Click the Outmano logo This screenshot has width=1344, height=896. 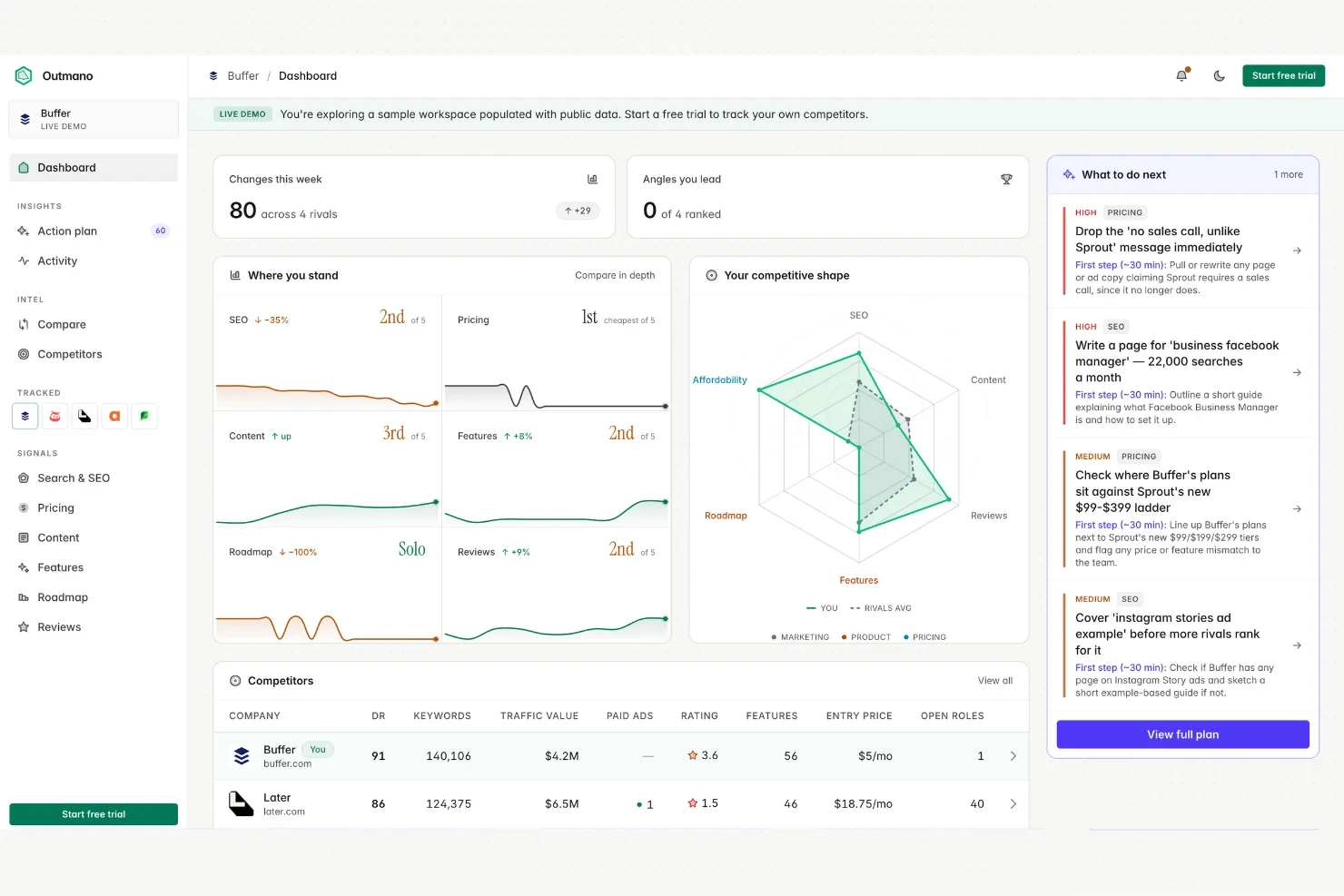(x=25, y=76)
